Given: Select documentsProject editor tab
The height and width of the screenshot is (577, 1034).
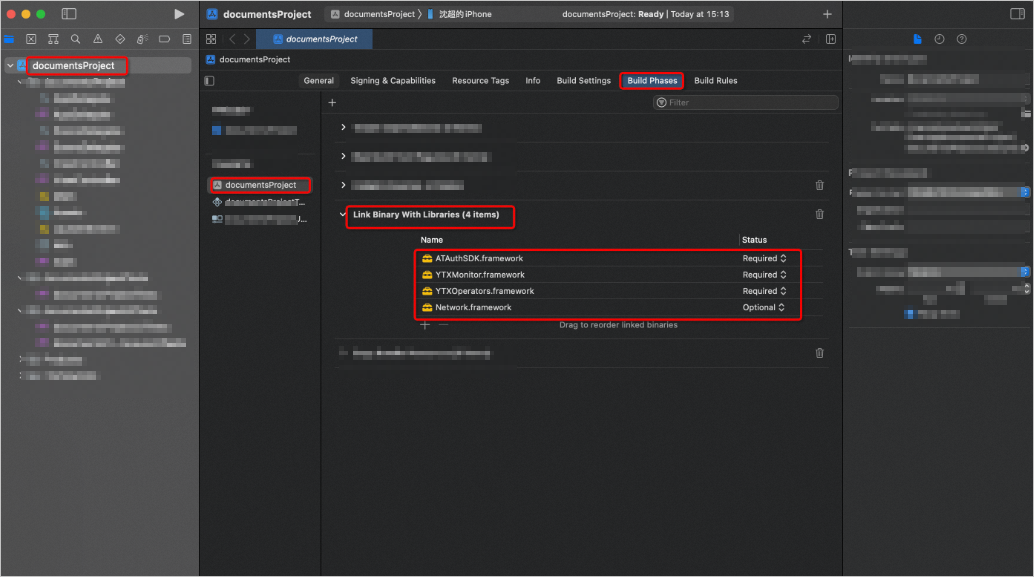Looking at the screenshot, I should click(315, 39).
